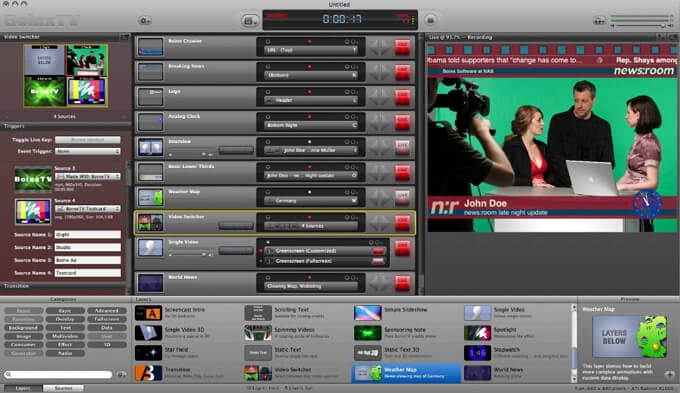Open the Boinx Crawler settings dropdown

(311, 50)
